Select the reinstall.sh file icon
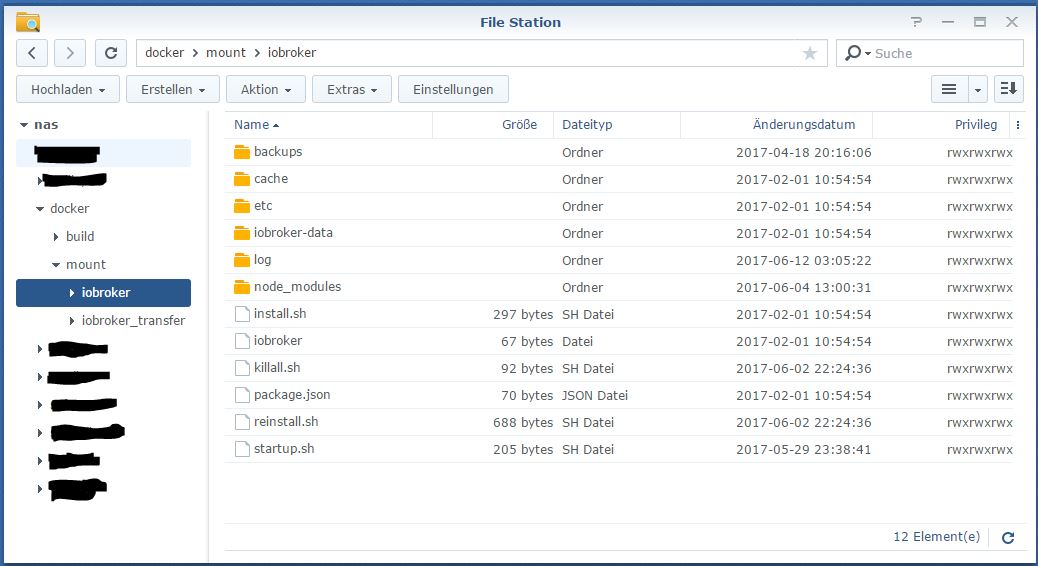The height and width of the screenshot is (566, 1038). tap(242, 422)
